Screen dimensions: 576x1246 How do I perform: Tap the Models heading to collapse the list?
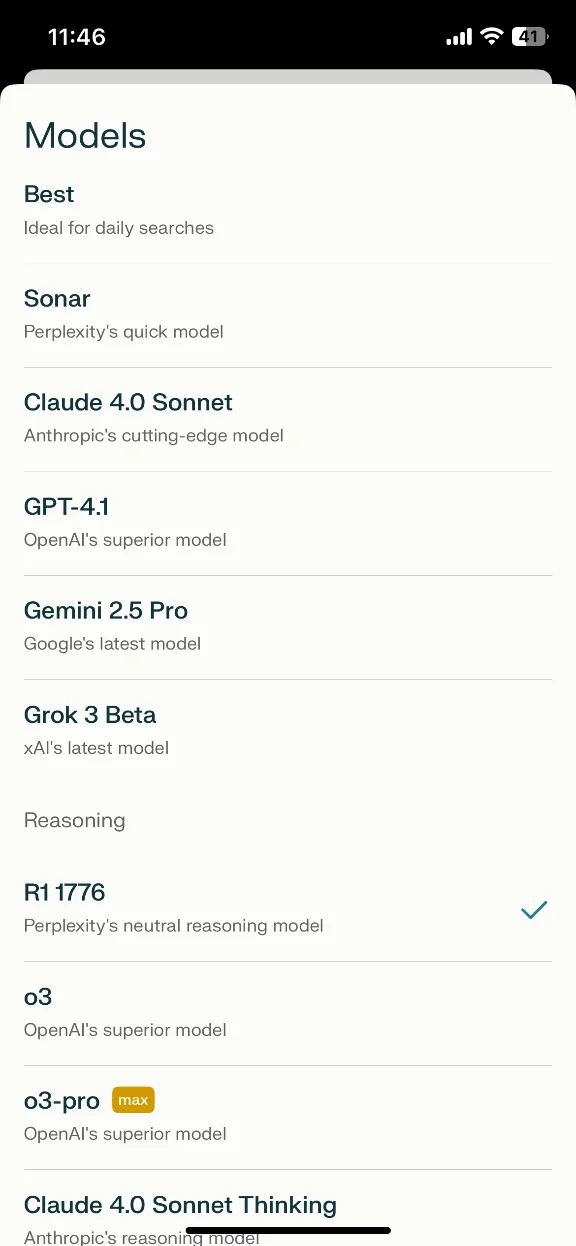point(85,135)
